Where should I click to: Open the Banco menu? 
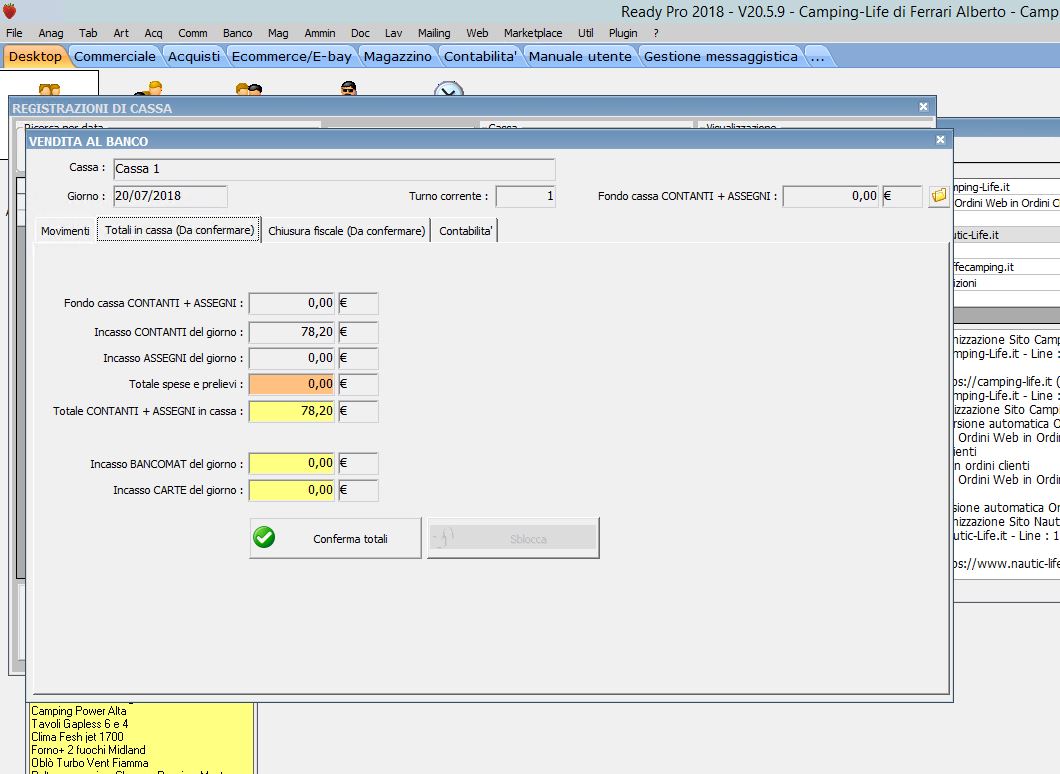(x=237, y=33)
